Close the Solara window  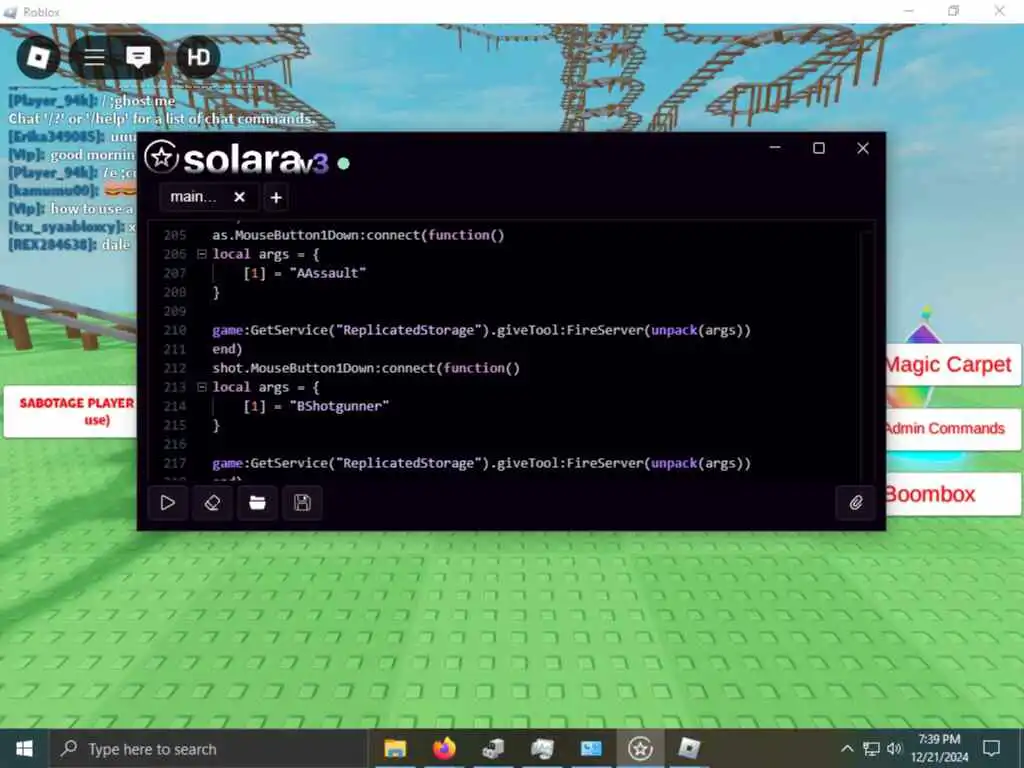(863, 148)
